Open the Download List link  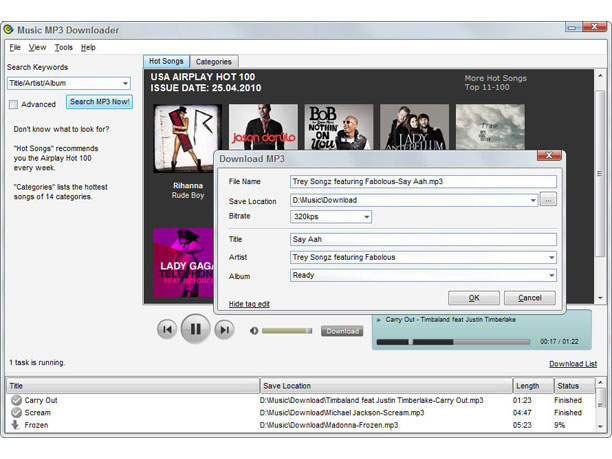pos(573,364)
